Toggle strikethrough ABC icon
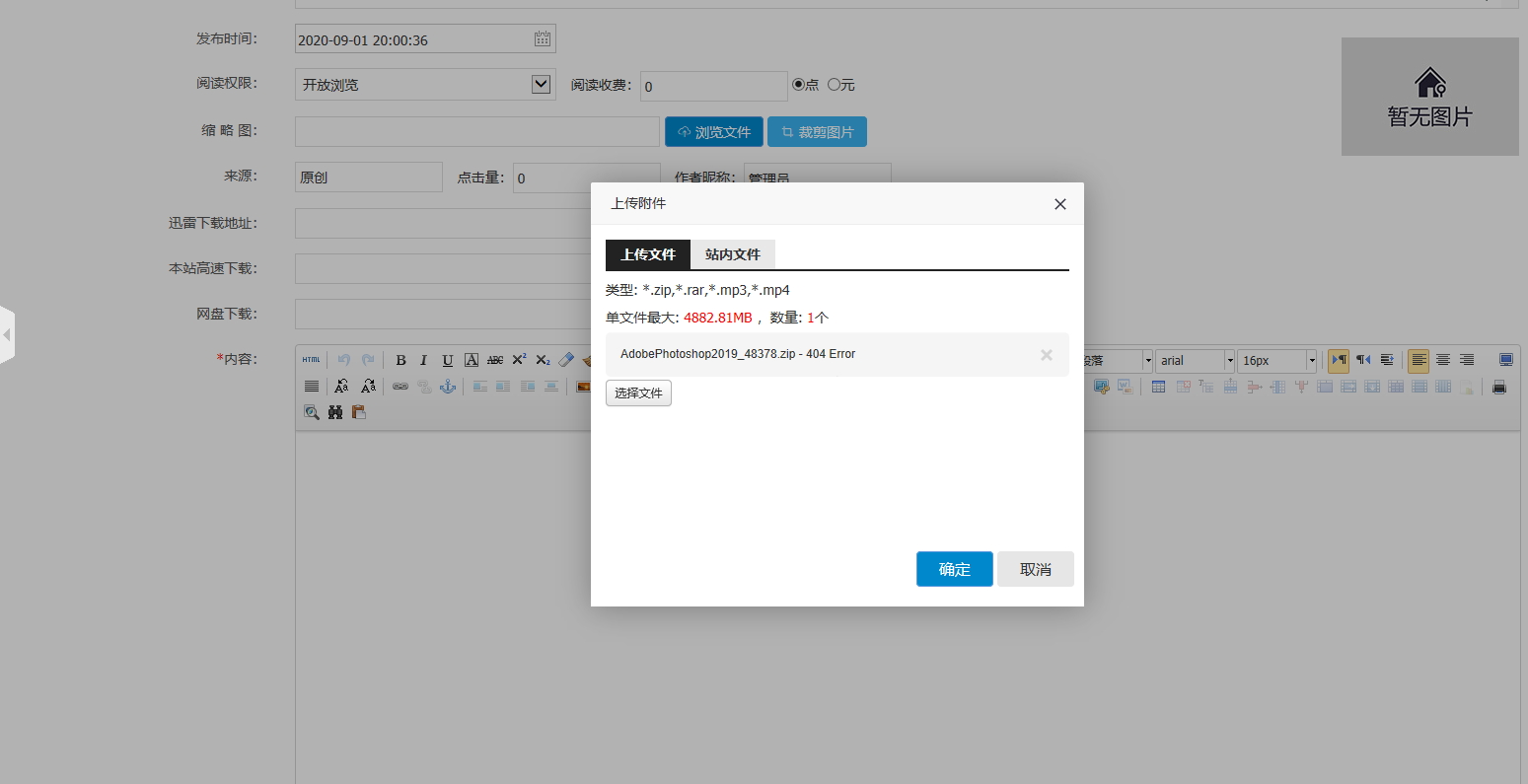 tap(495, 360)
